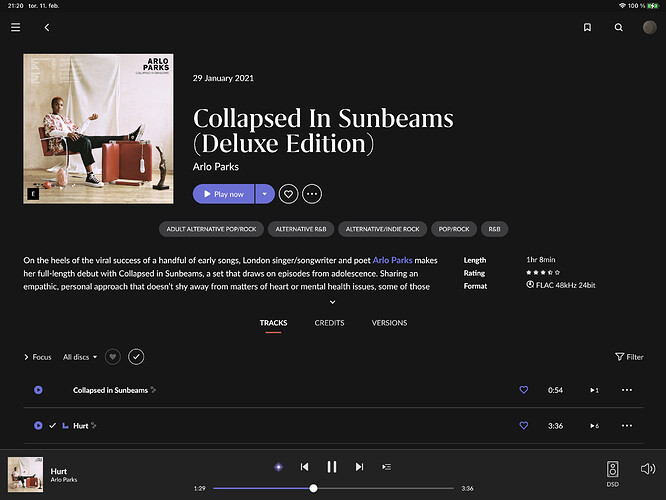Image resolution: width=666 pixels, height=500 pixels.
Task: Click the Hurt title in now playing bar
Action: point(59,471)
